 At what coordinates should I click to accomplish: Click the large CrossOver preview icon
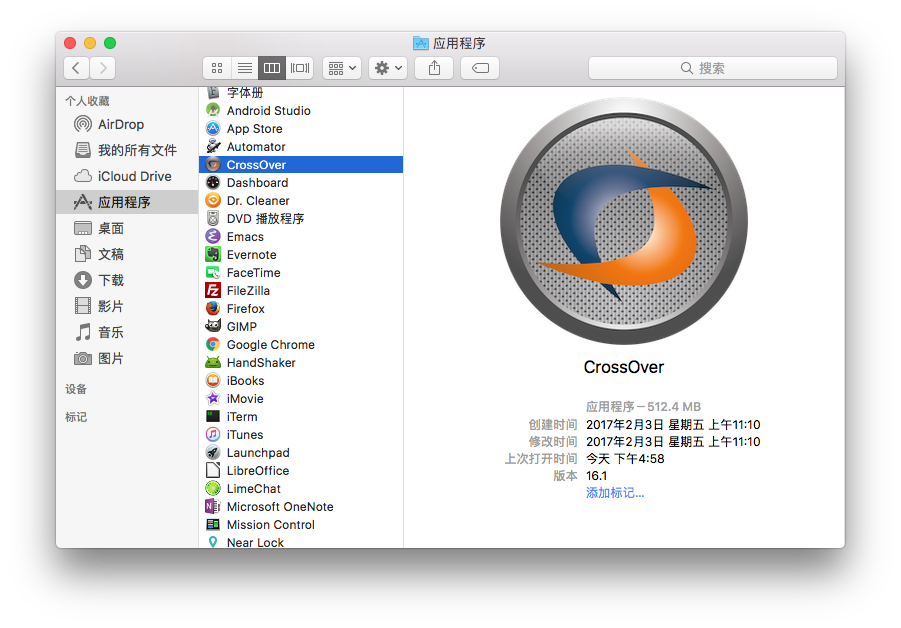623,220
